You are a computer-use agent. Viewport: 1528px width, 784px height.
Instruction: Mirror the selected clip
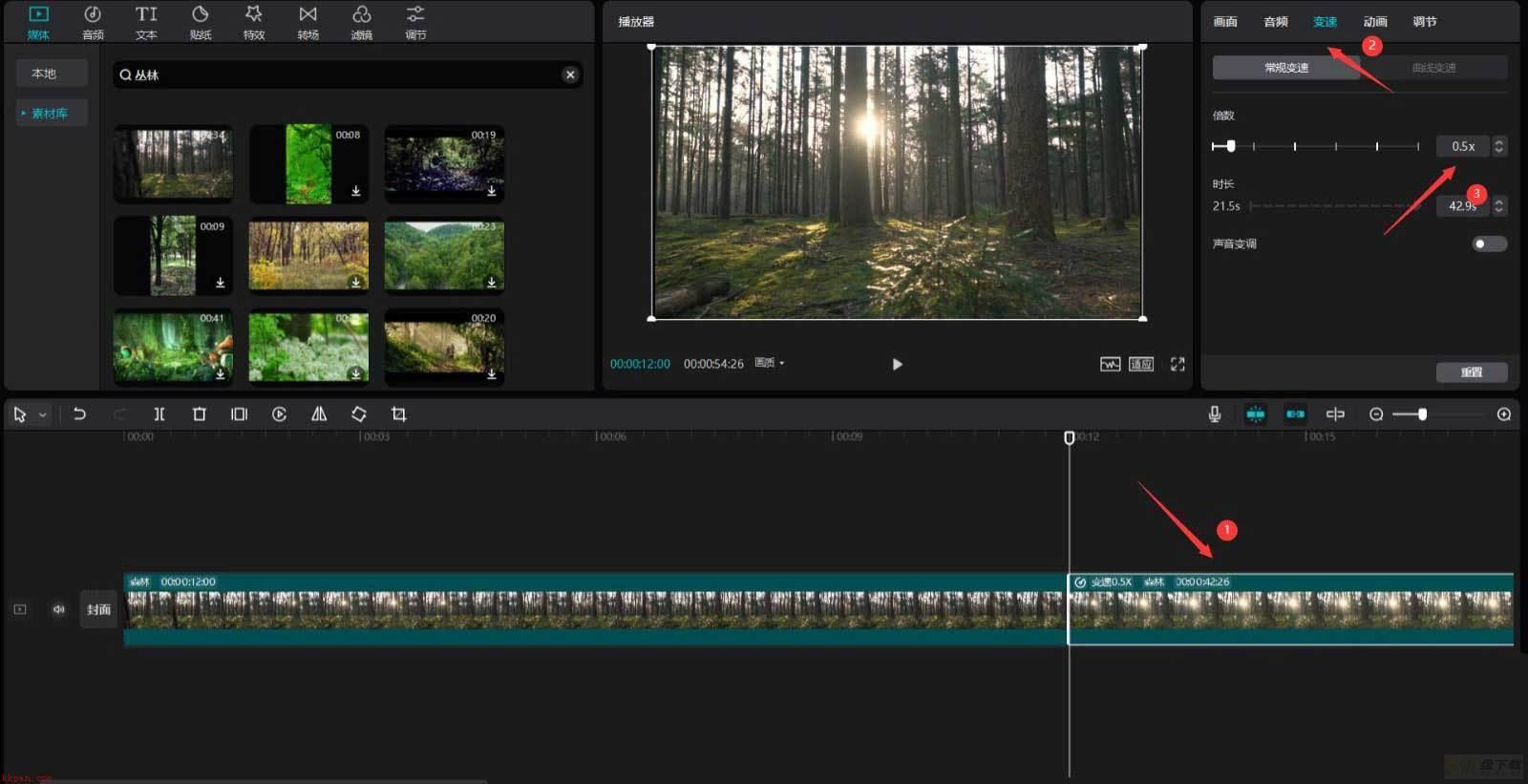(x=319, y=414)
